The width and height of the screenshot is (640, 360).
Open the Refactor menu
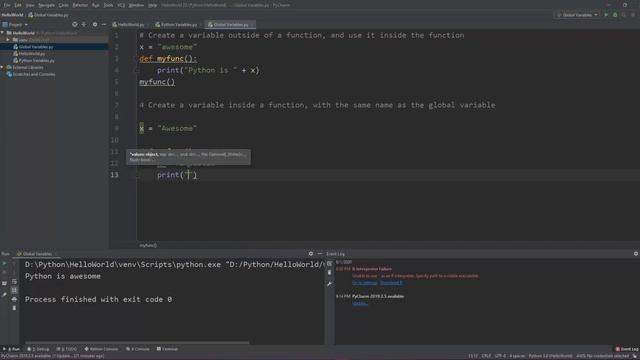click(x=80, y=5)
